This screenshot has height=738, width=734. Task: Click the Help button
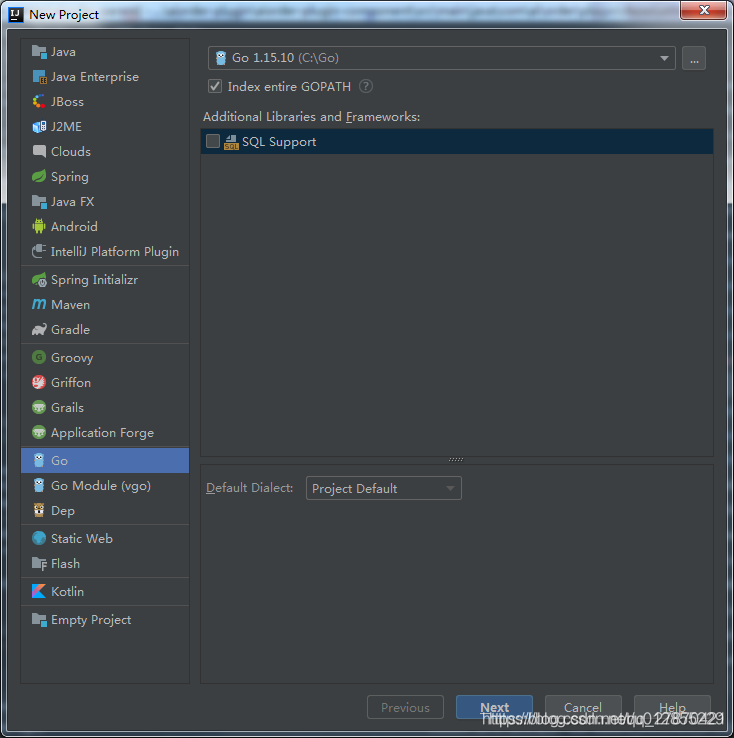coord(672,707)
